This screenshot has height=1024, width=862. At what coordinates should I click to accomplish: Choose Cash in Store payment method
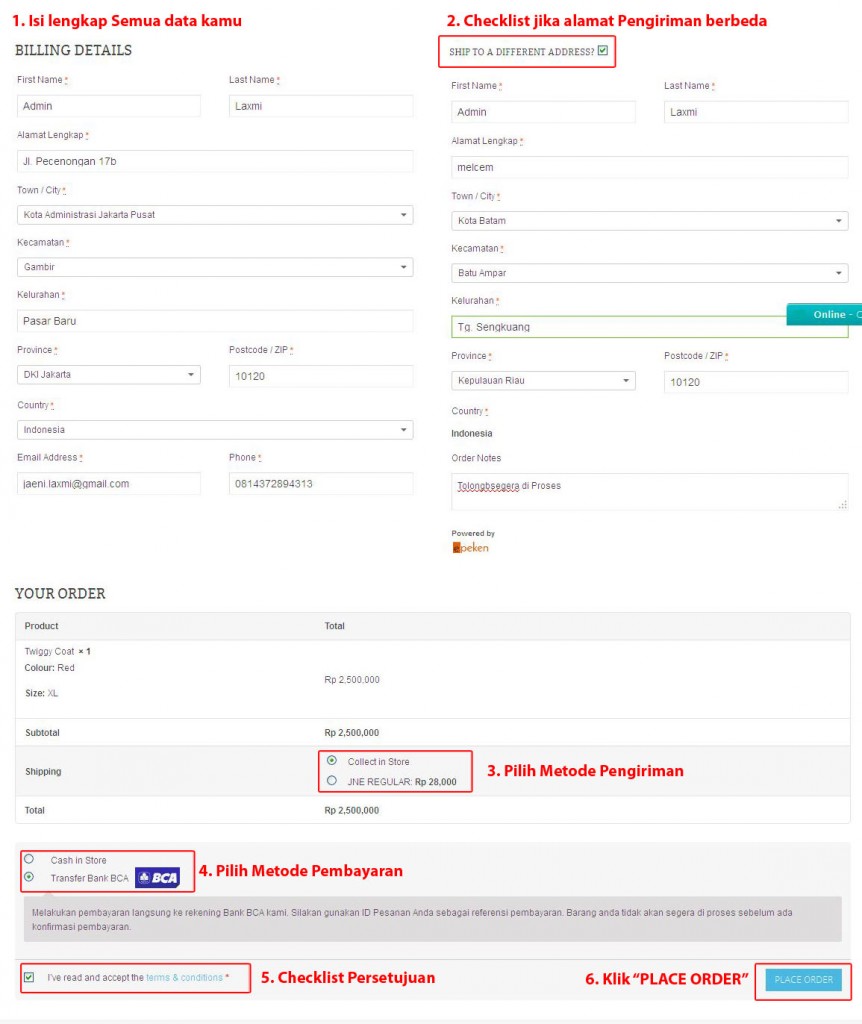(28, 858)
